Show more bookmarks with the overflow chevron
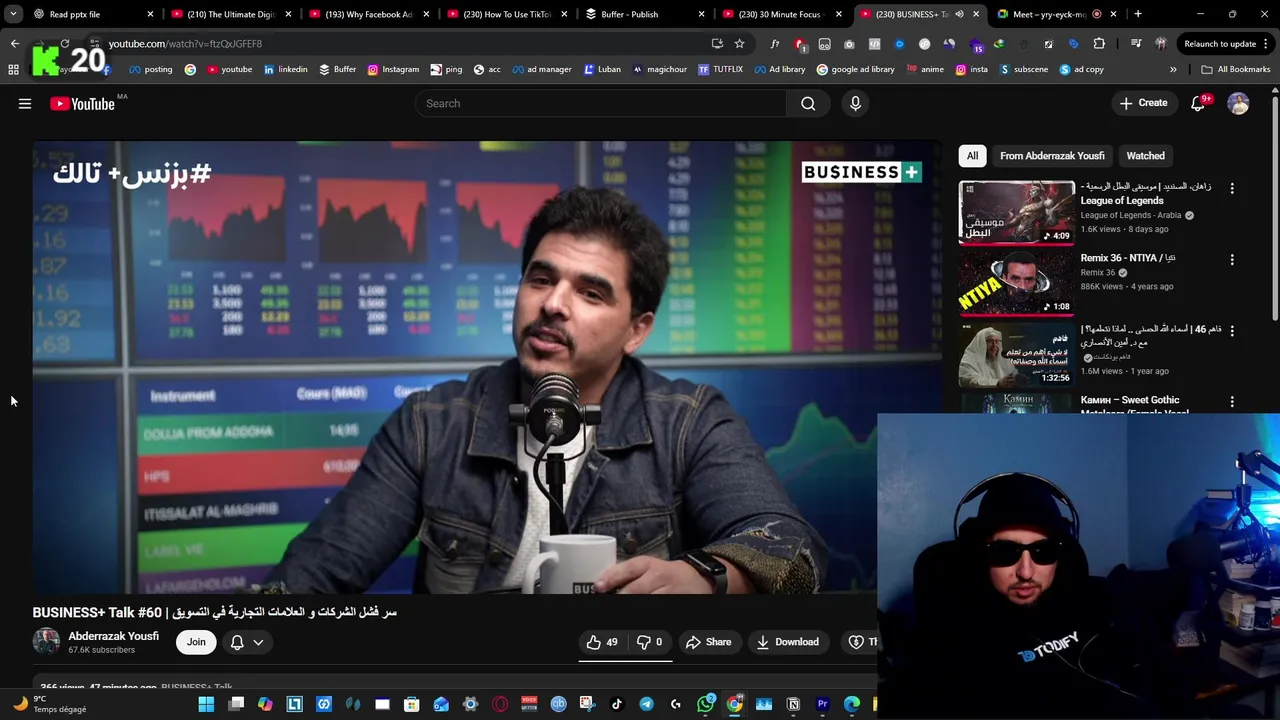 click(x=1173, y=69)
